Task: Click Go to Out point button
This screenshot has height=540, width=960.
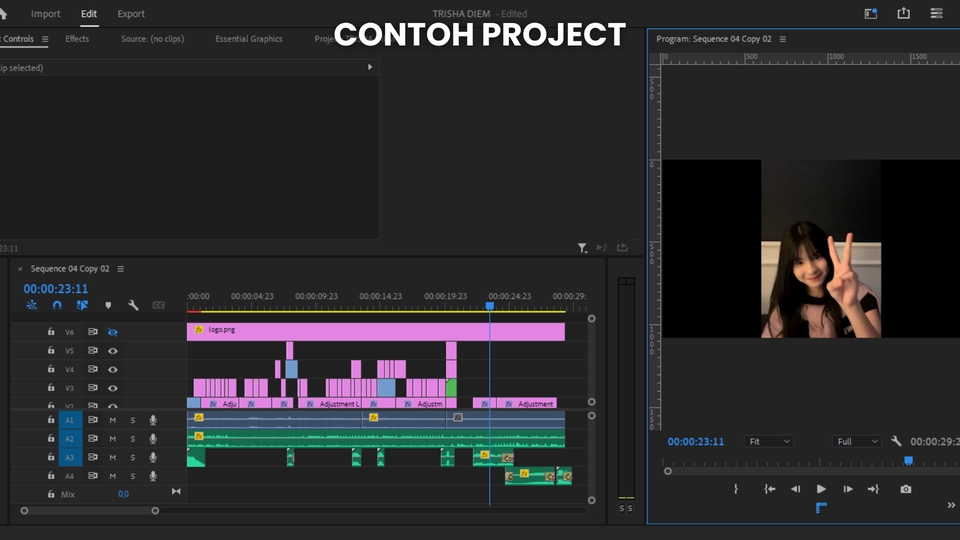Action: [x=873, y=489]
